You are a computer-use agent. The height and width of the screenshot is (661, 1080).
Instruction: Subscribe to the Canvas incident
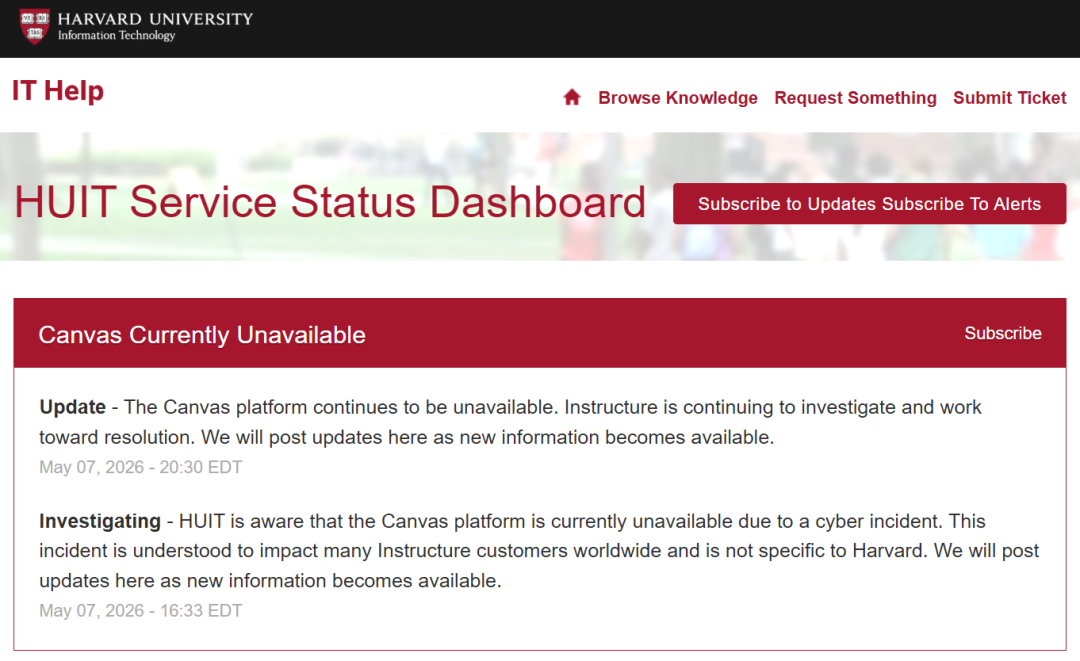click(x=1003, y=333)
